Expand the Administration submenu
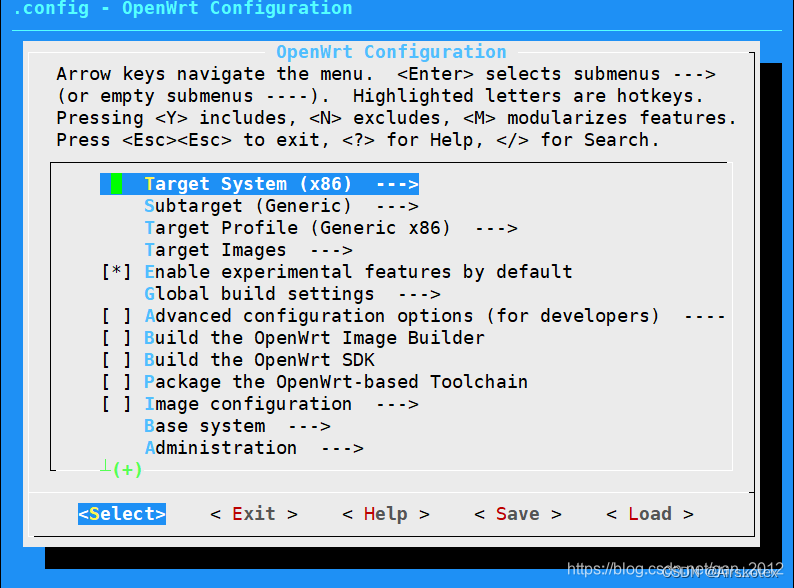 pyautogui.click(x=254, y=448)
